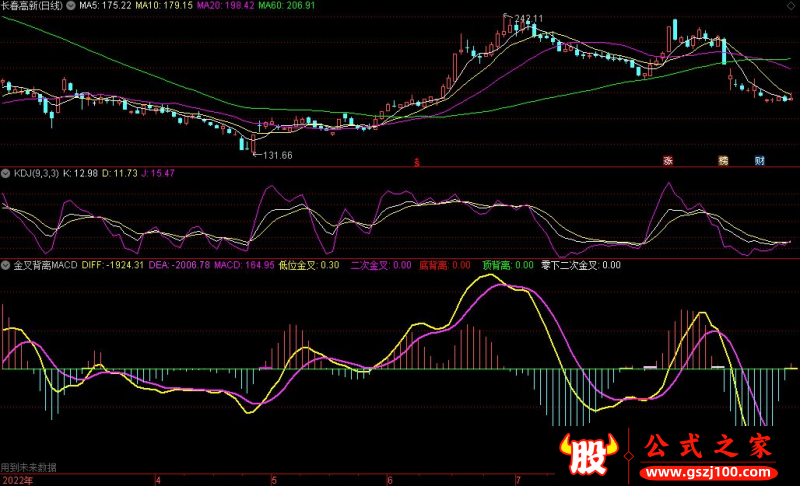800x486 pixels.
Task: Click the settings icon beside 金叉背离MACD
Action: (x=6, y=265)
